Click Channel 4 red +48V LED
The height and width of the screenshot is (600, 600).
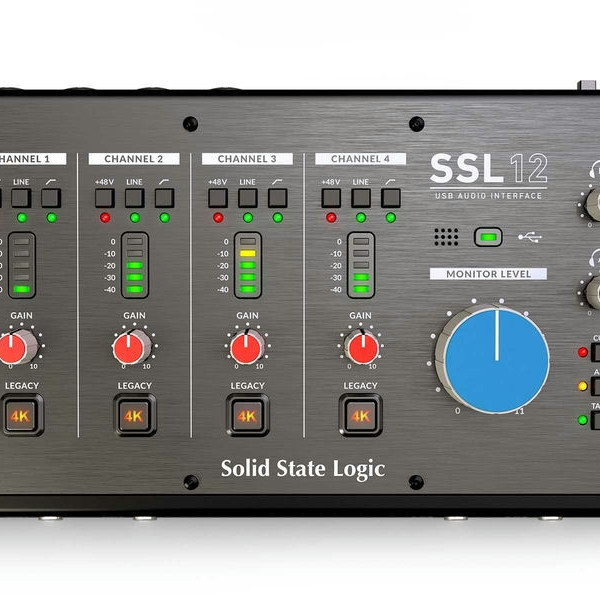click(331, 218)
